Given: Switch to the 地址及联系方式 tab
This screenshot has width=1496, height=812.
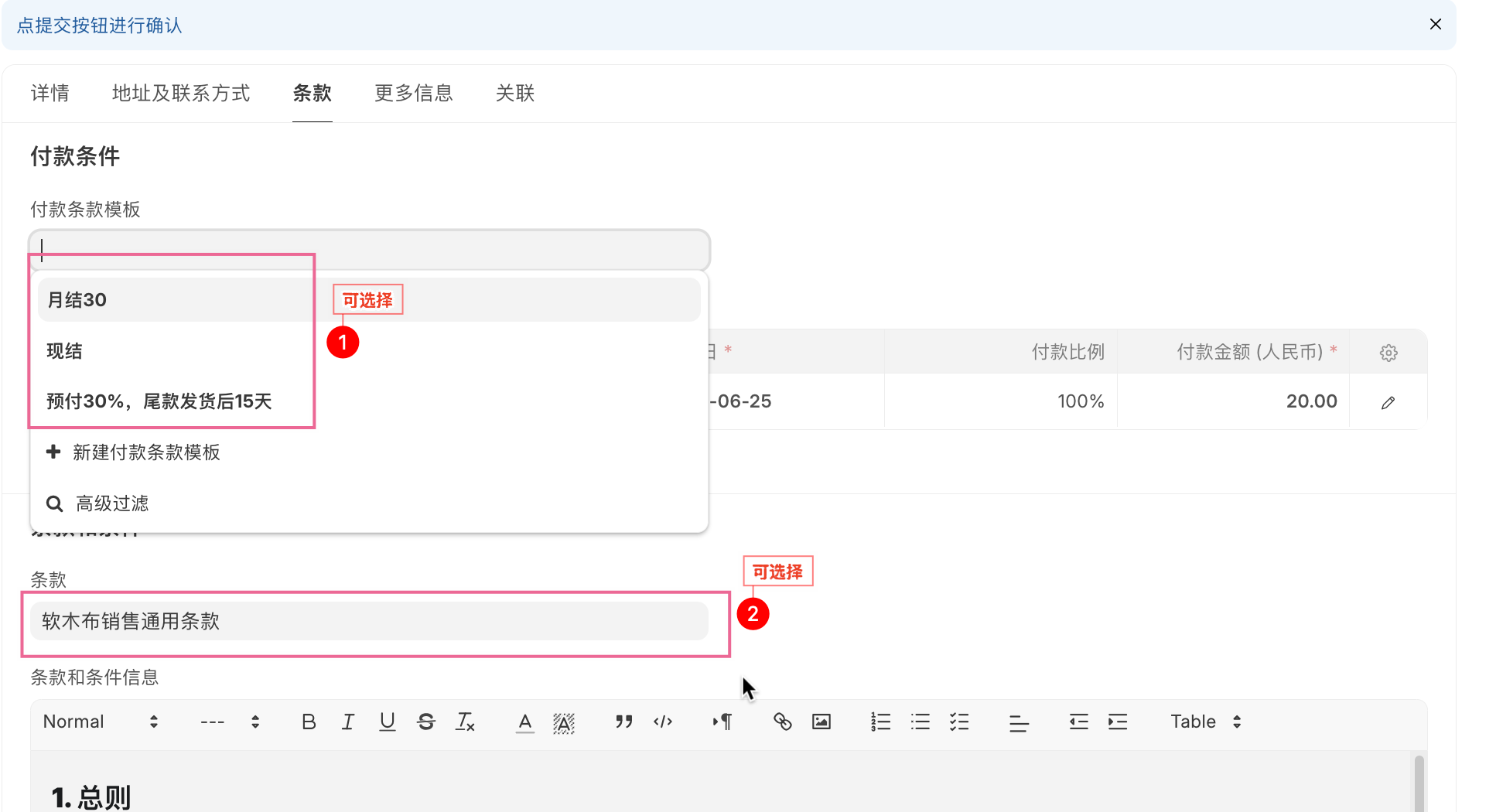Looking at the screenshot, I should click(181, 93).
